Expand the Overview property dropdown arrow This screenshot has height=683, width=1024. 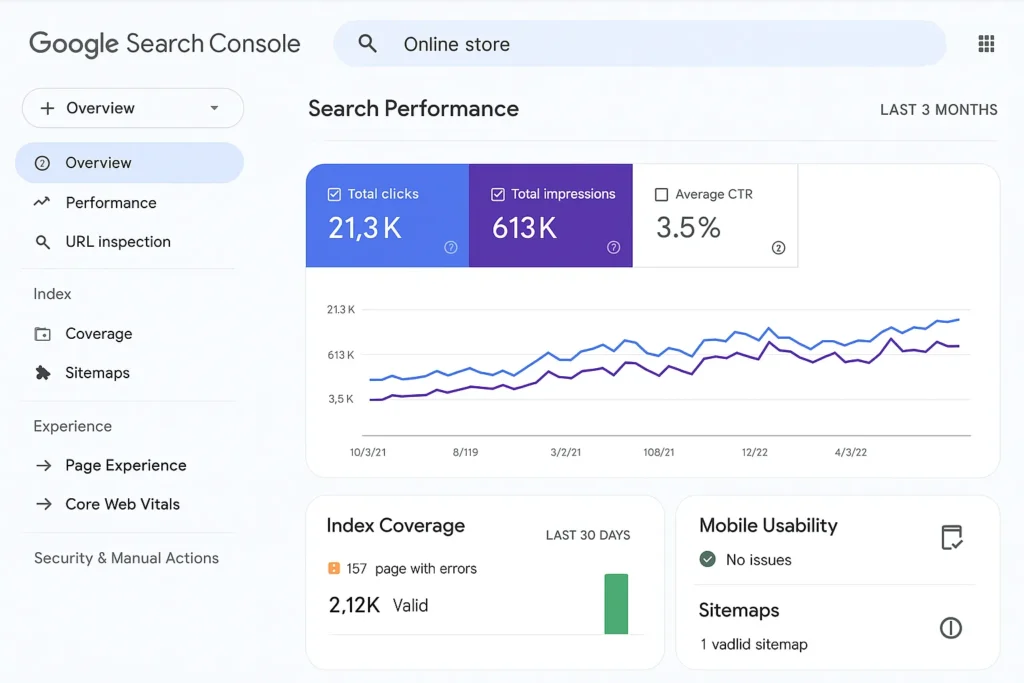click(214, 108)
